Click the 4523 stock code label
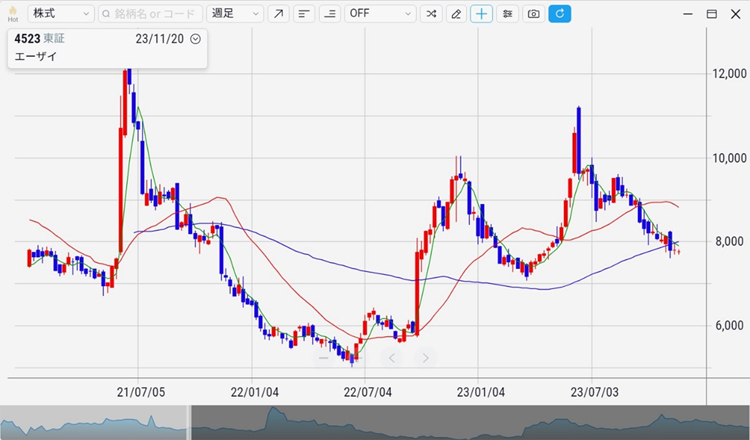The height and width of the screenshot is (440, 750). [26, 39]
